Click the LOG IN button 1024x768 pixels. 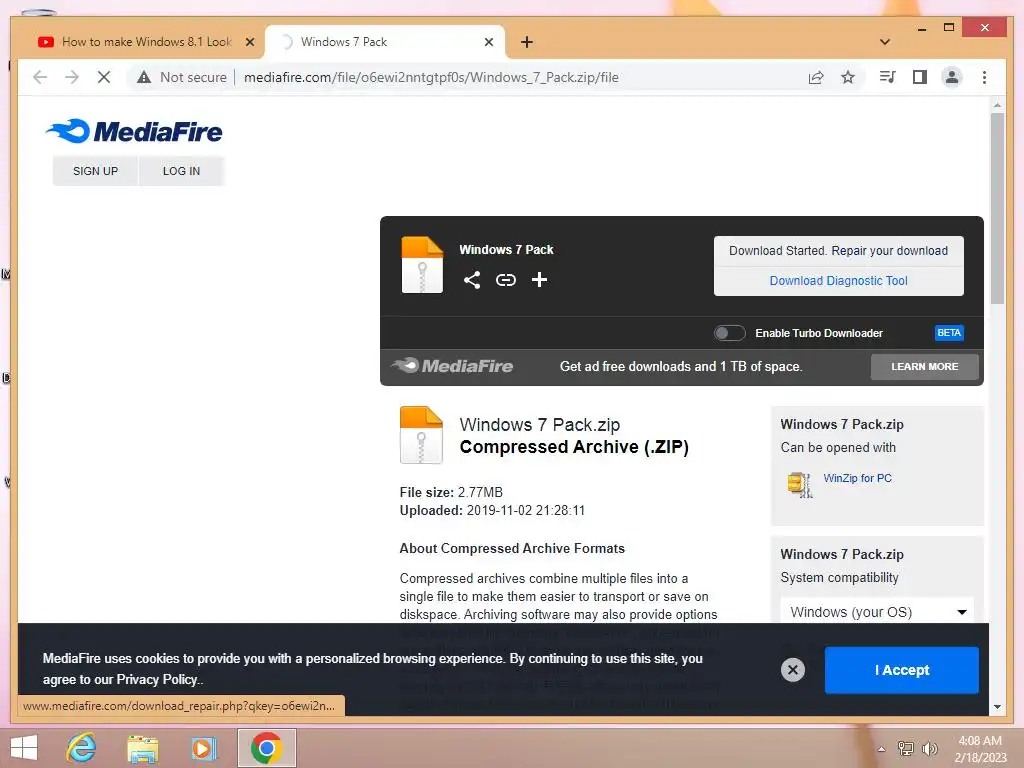pyautogui.click(x=181, y=171)
